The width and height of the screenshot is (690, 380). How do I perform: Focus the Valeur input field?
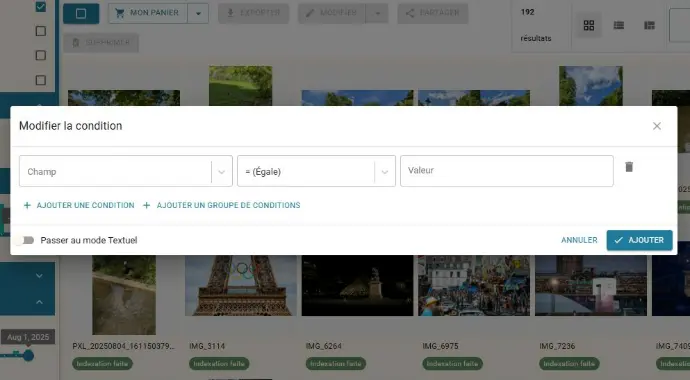[x=506, y=171]
